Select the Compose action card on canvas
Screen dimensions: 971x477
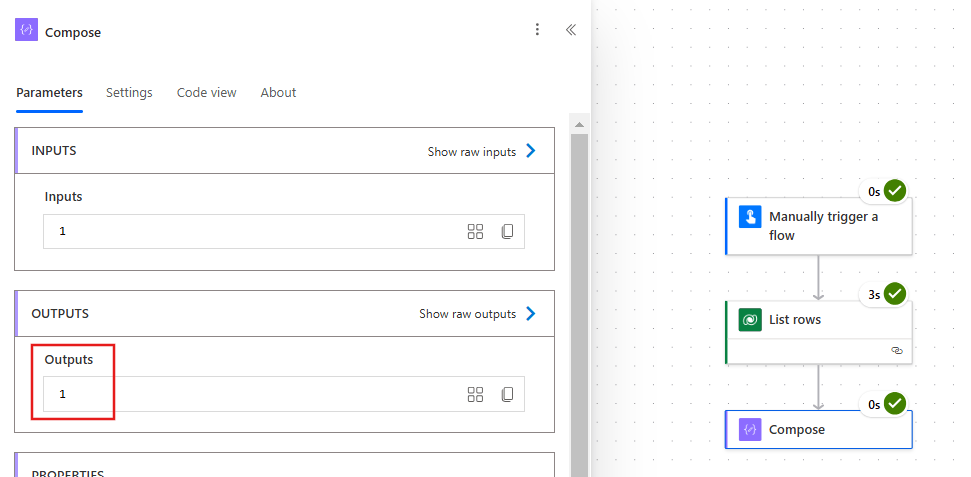point(819,429)
